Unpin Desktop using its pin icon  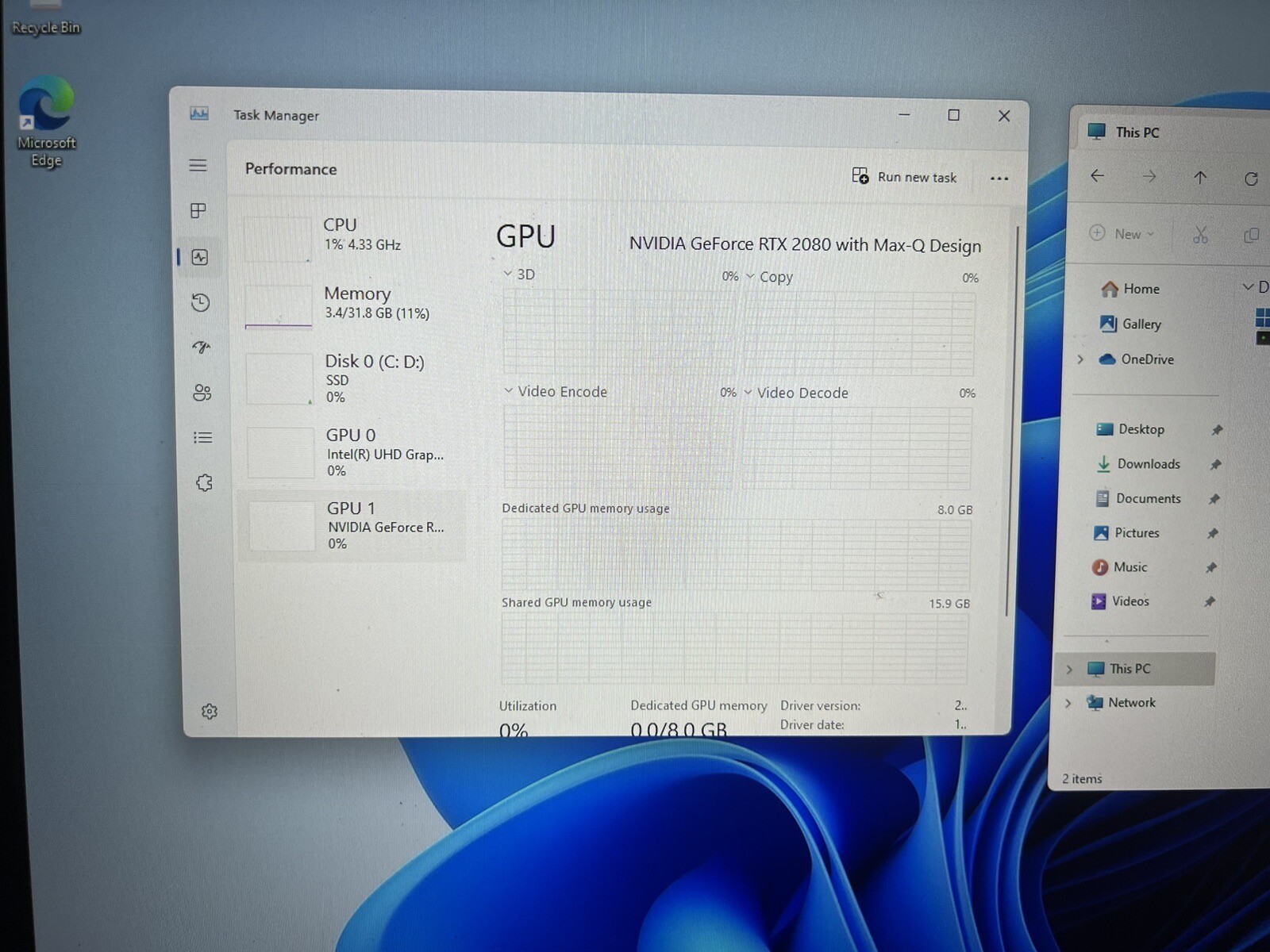[x=1217, y=430]
